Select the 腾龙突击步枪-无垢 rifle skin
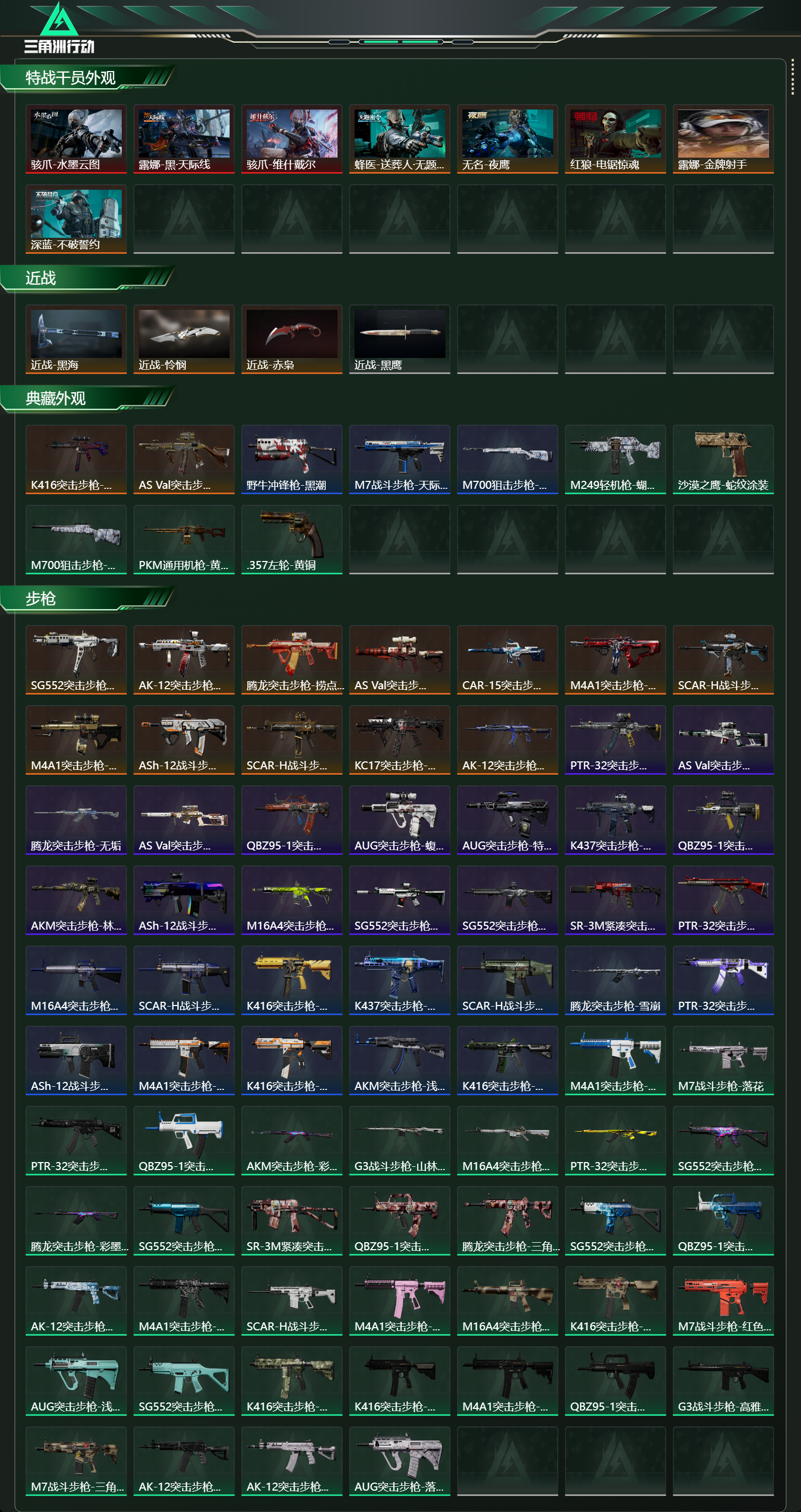This screenshot has width=801, height=1512. (x=76, y=820)
